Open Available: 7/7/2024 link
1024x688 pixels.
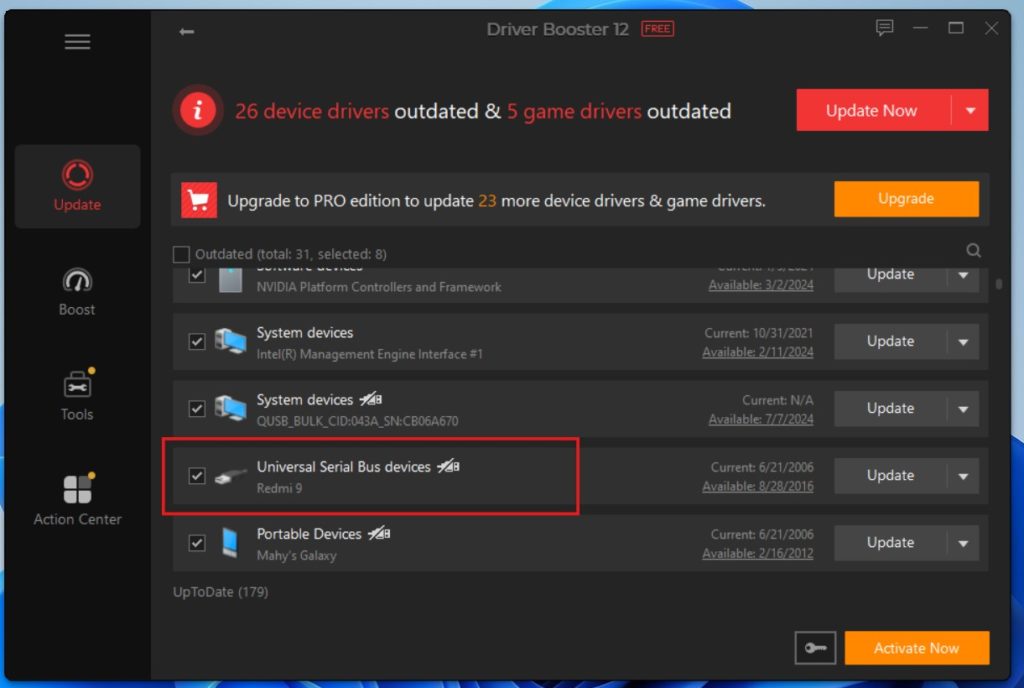(761, 419)
